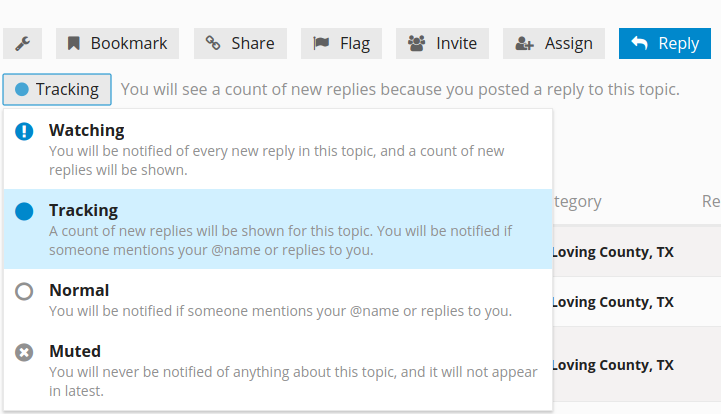This screenshot has width=721, height=414.
Task: Click the Reply arrow icon
Action: click(x=639, y=43)
